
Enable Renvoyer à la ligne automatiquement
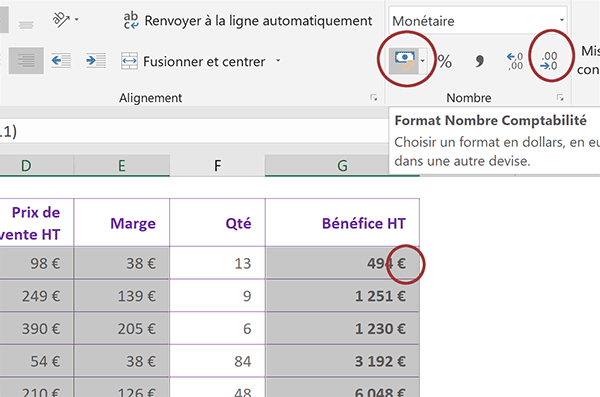tap(248, 21)
